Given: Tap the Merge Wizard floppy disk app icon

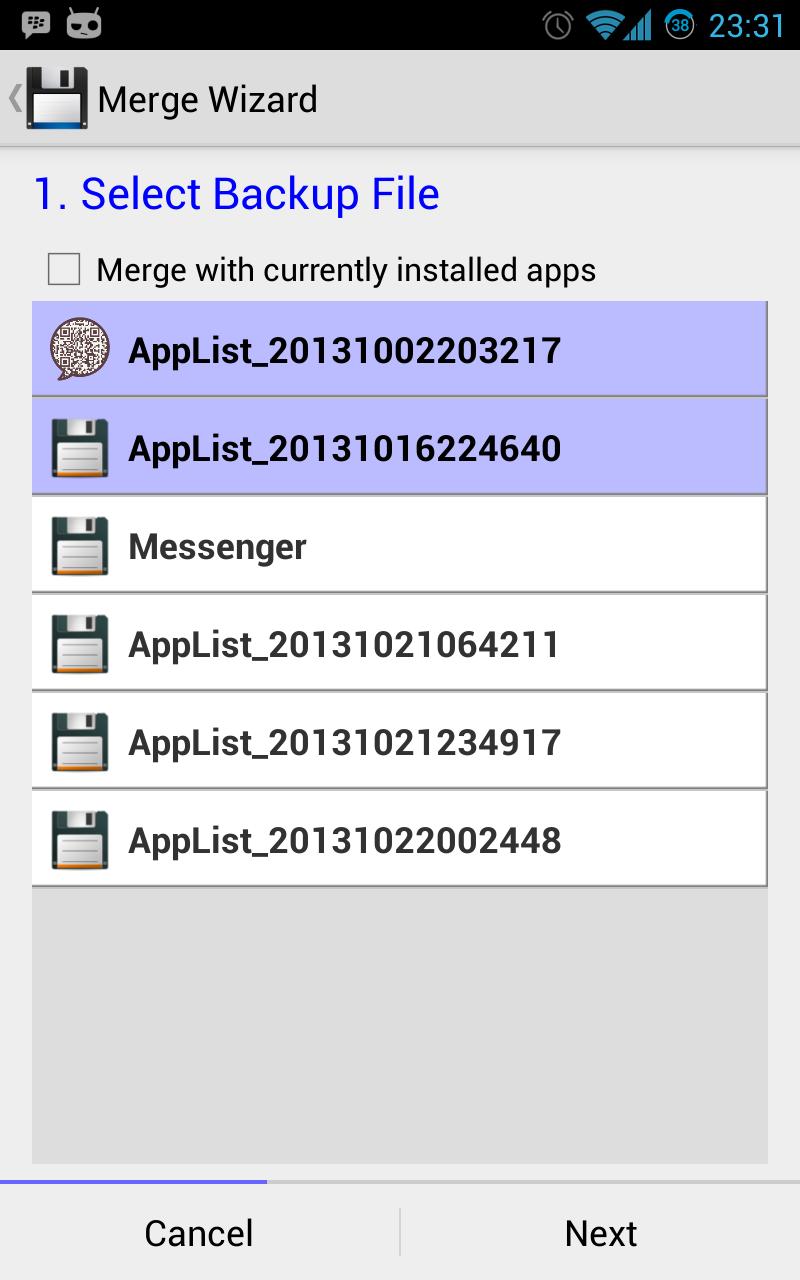Looking at the screenshot, I should pyautogui.click(x=56, y=98).
